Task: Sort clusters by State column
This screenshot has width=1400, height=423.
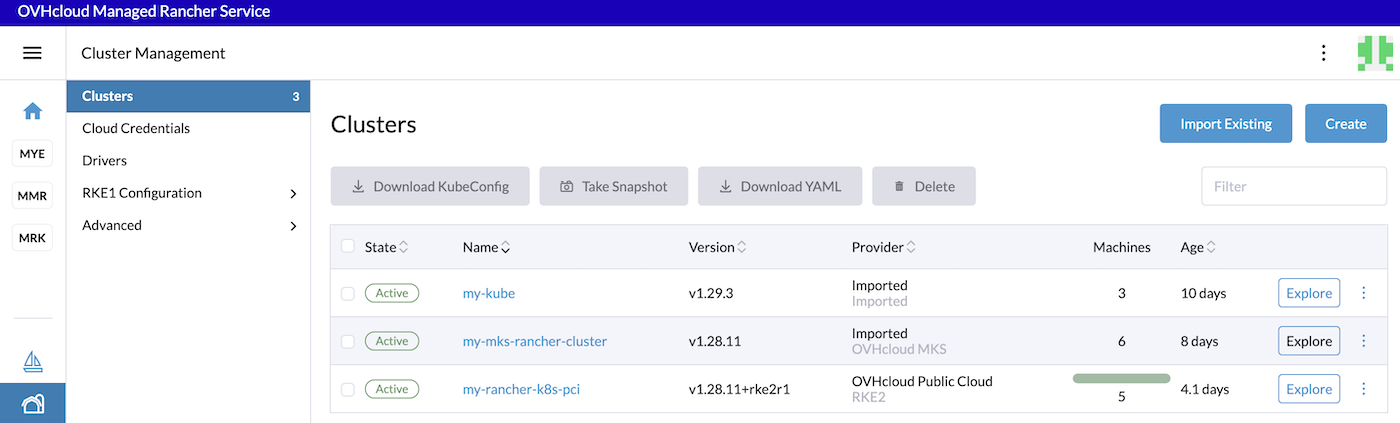Action: point(386,247)
